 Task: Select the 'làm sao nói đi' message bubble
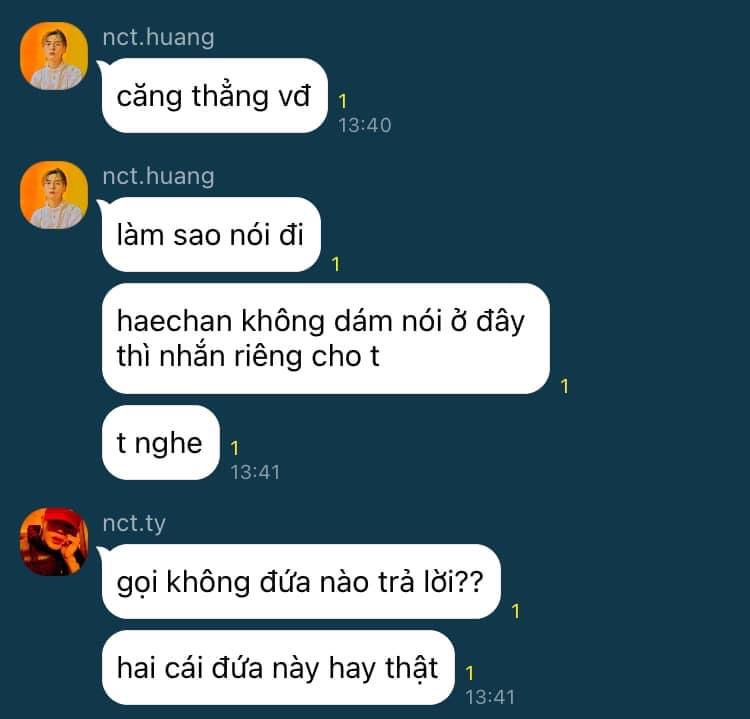pyautogui.click(x=211, y=234)
